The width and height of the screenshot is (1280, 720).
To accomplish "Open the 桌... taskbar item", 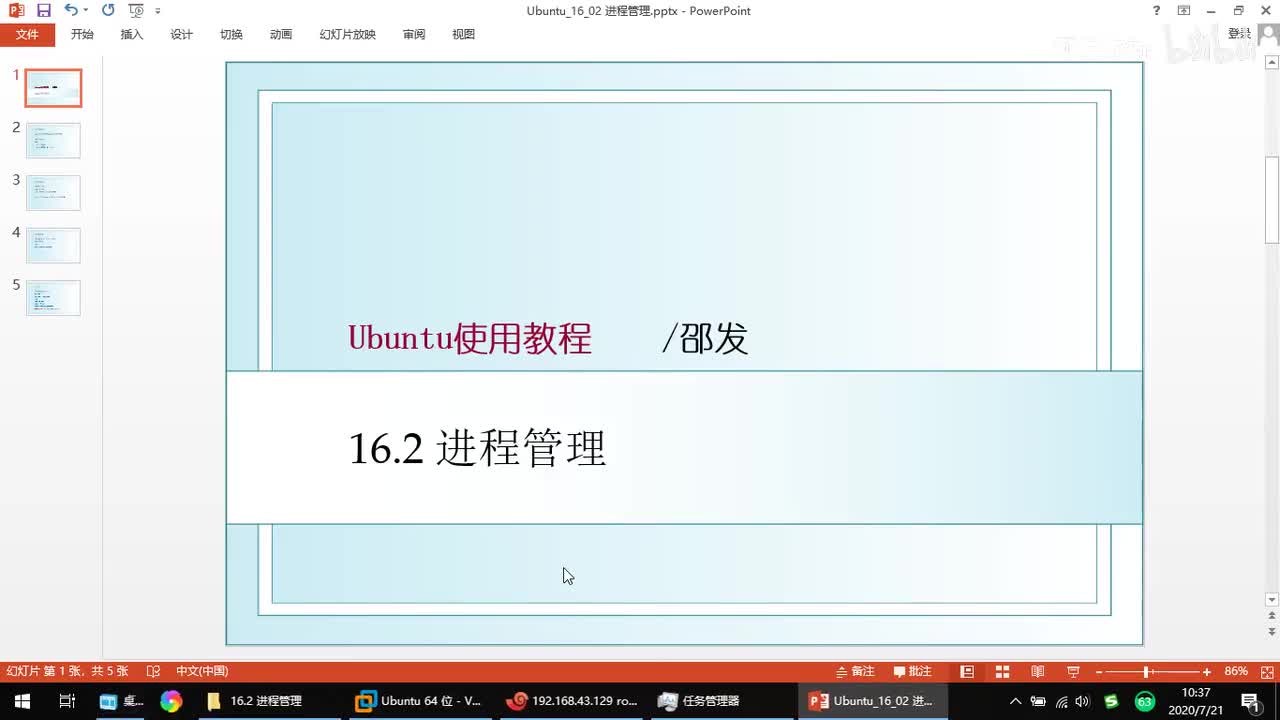I will click(x=122, y=701).
